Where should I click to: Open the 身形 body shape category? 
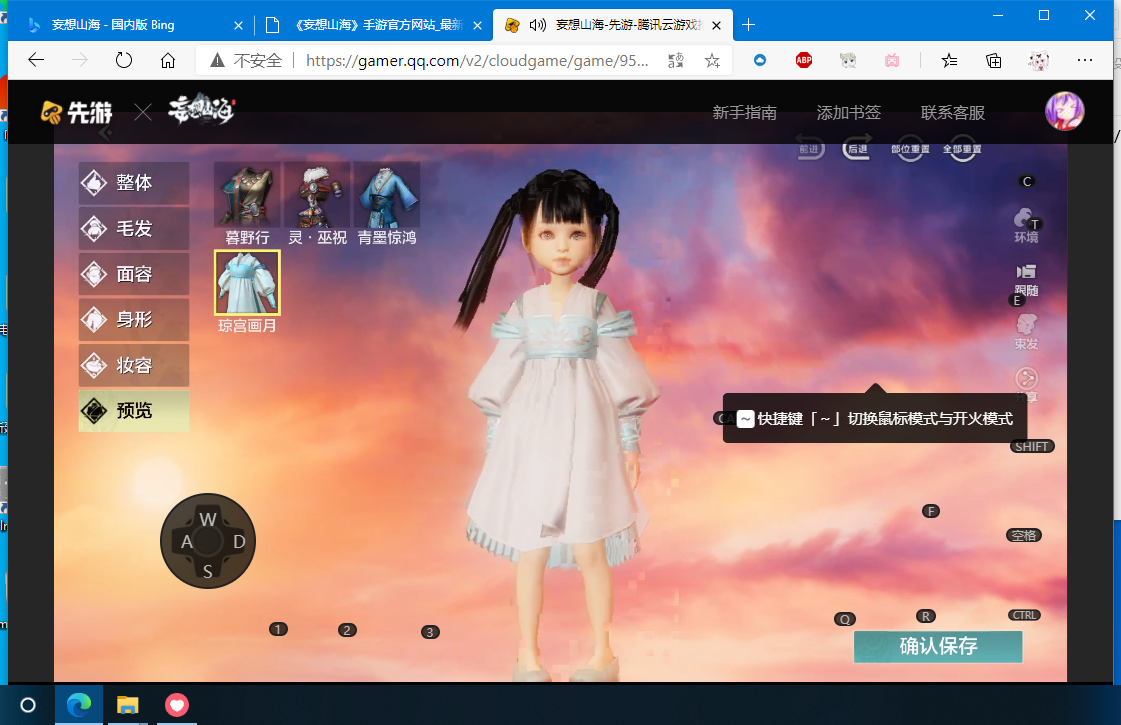(x=134, y=320)
